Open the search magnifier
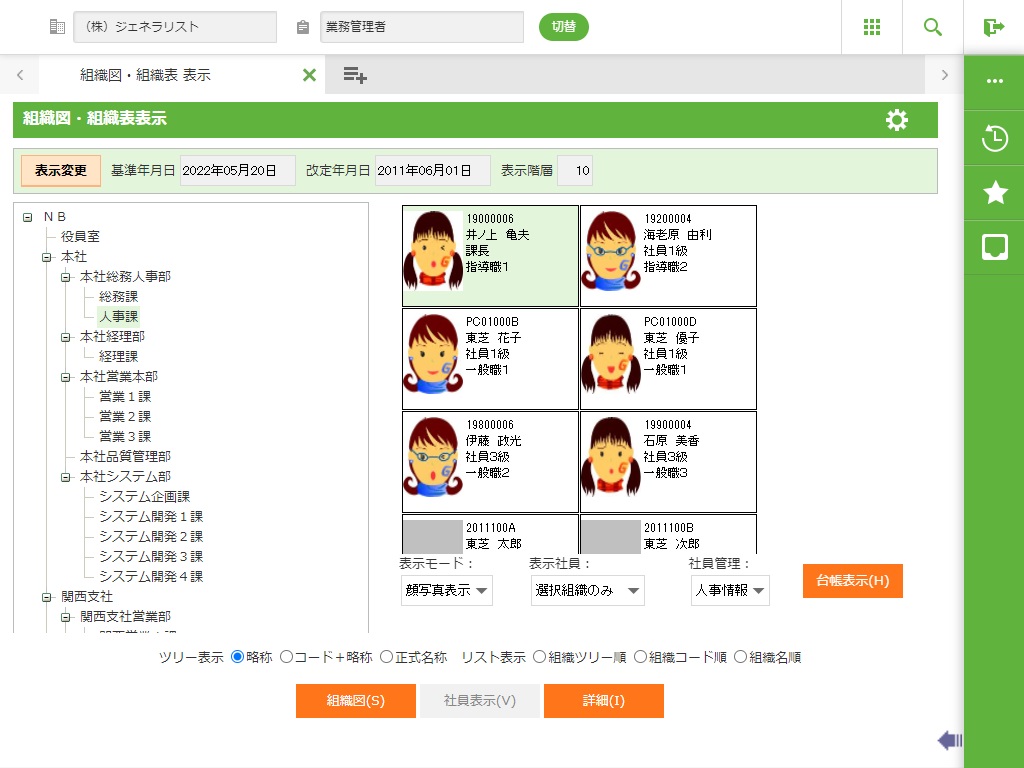 [933, 27]
